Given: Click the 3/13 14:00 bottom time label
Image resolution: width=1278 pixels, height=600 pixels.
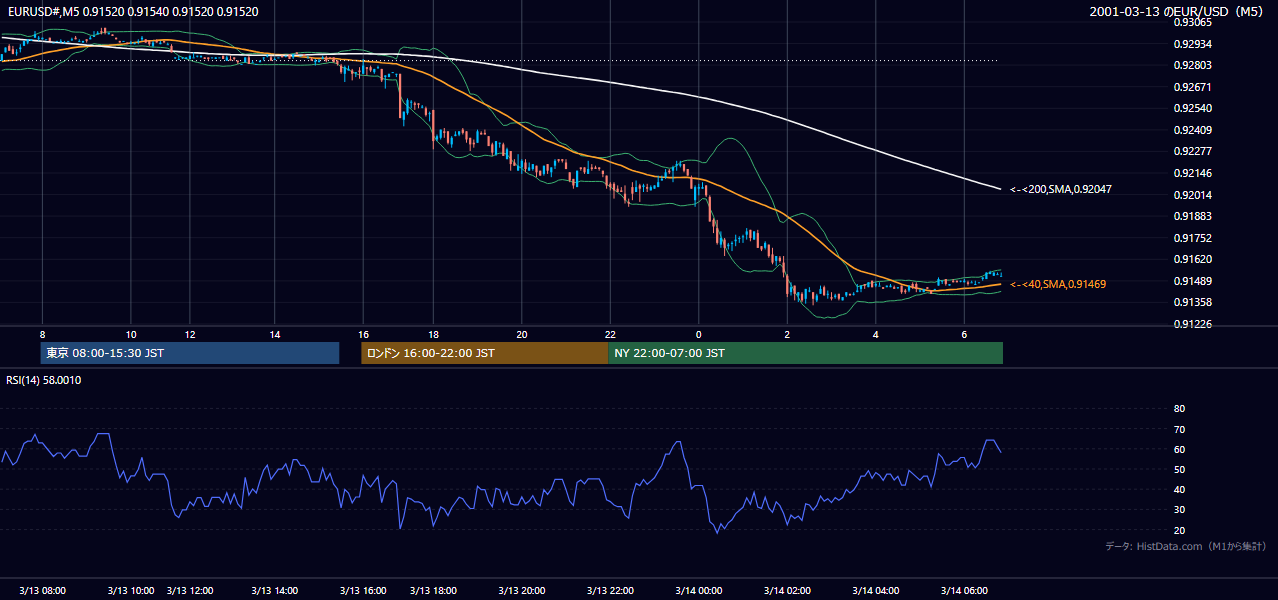Looking at the screenshot, I should 275,591.
